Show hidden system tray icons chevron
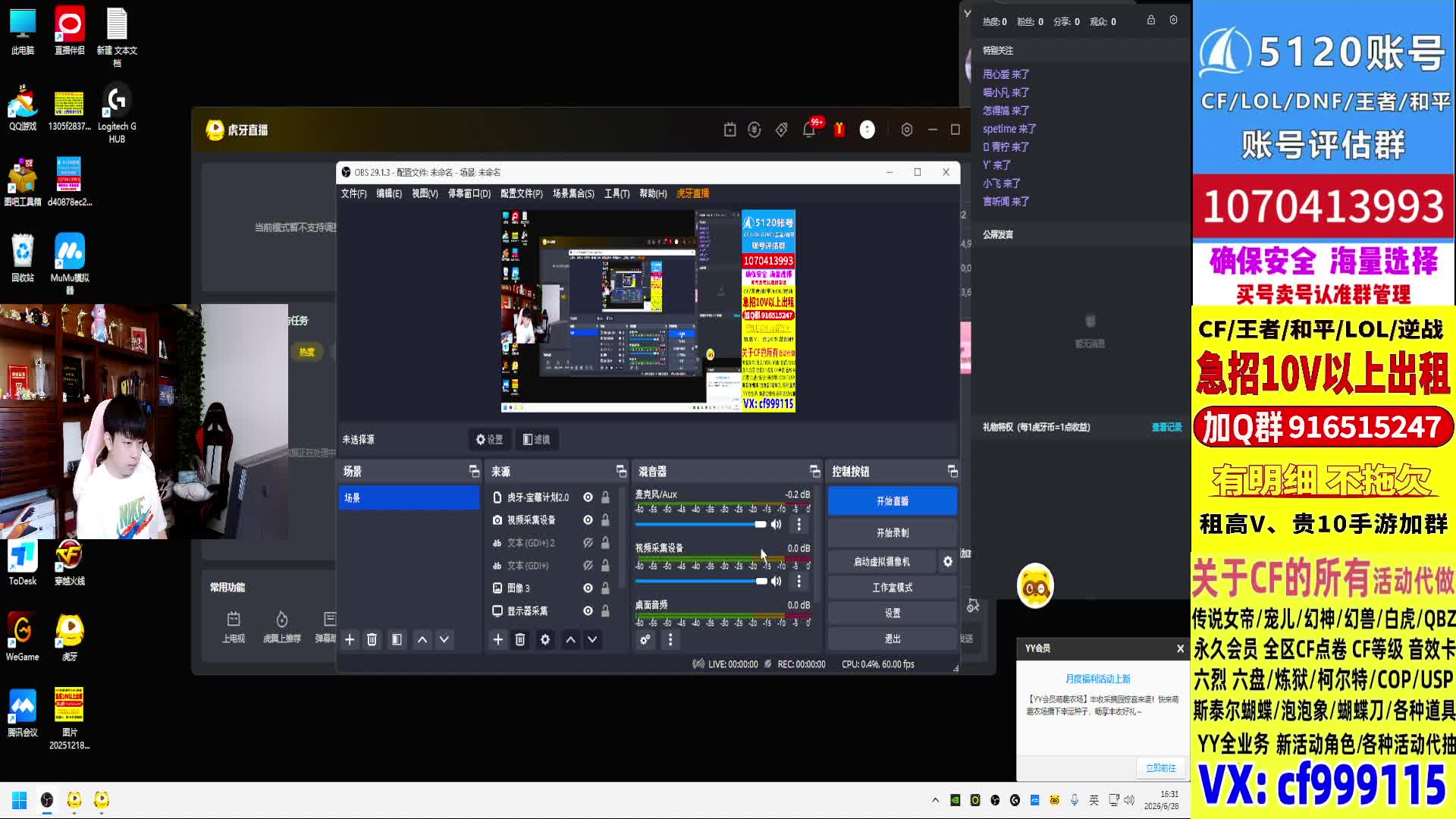Image resolution: width=1456 pixels, height=819 pixels. [x=935, y=800]
